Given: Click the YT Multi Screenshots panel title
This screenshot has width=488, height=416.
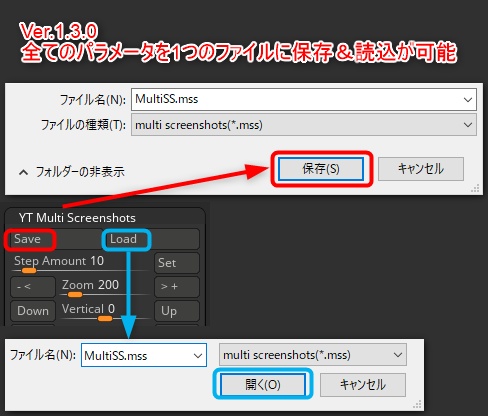Looking at the screenshot, I should (x=77, y=218).
